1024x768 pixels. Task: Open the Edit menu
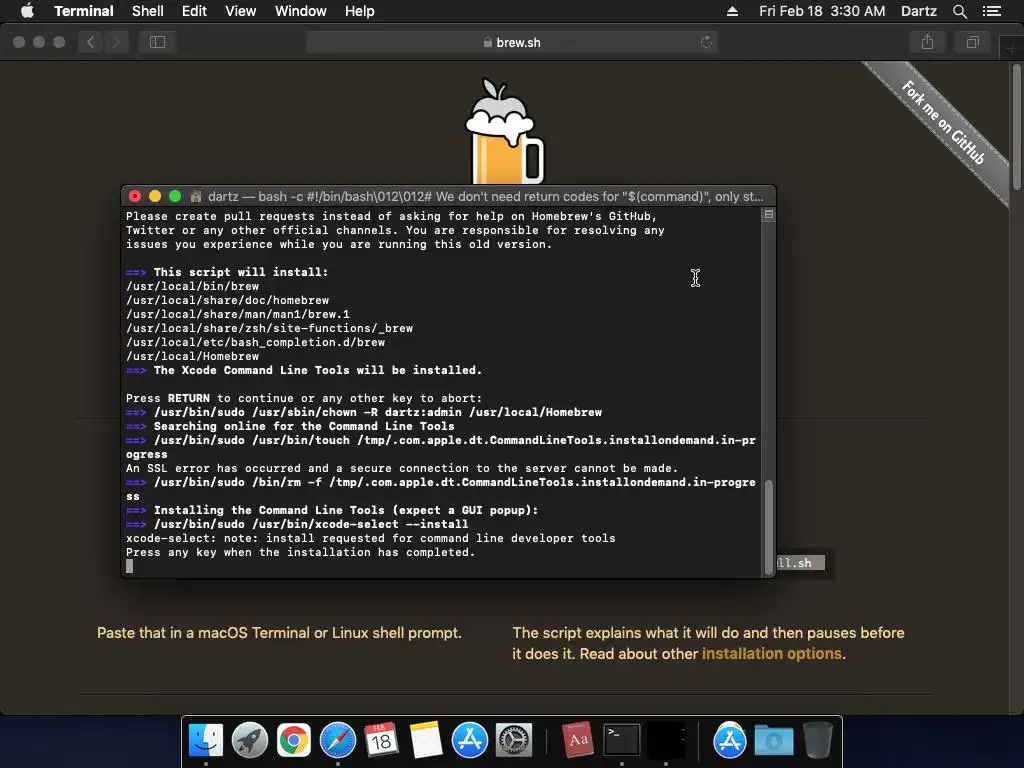194,11
